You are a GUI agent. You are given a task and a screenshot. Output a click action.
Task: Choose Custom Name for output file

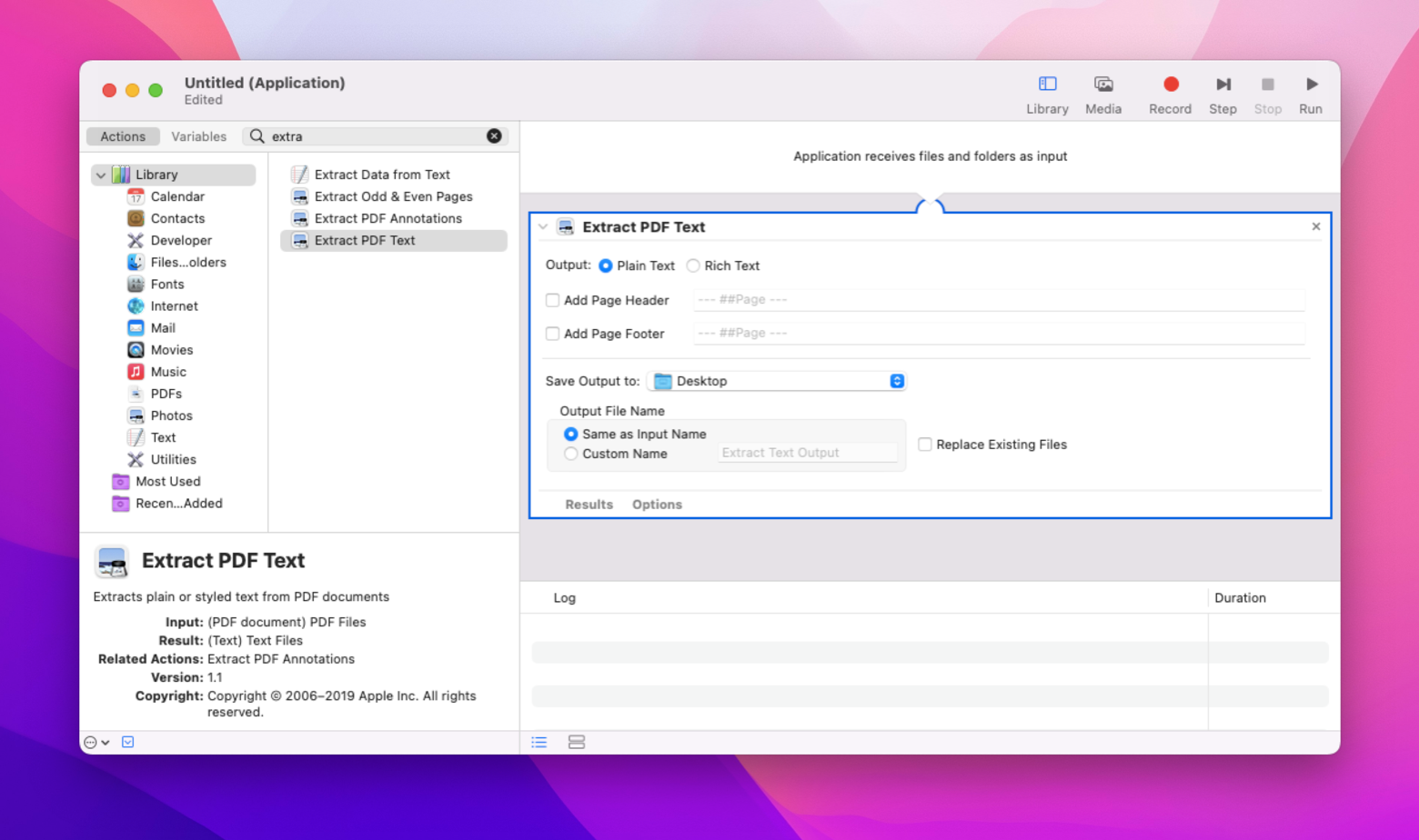[570, 454]
